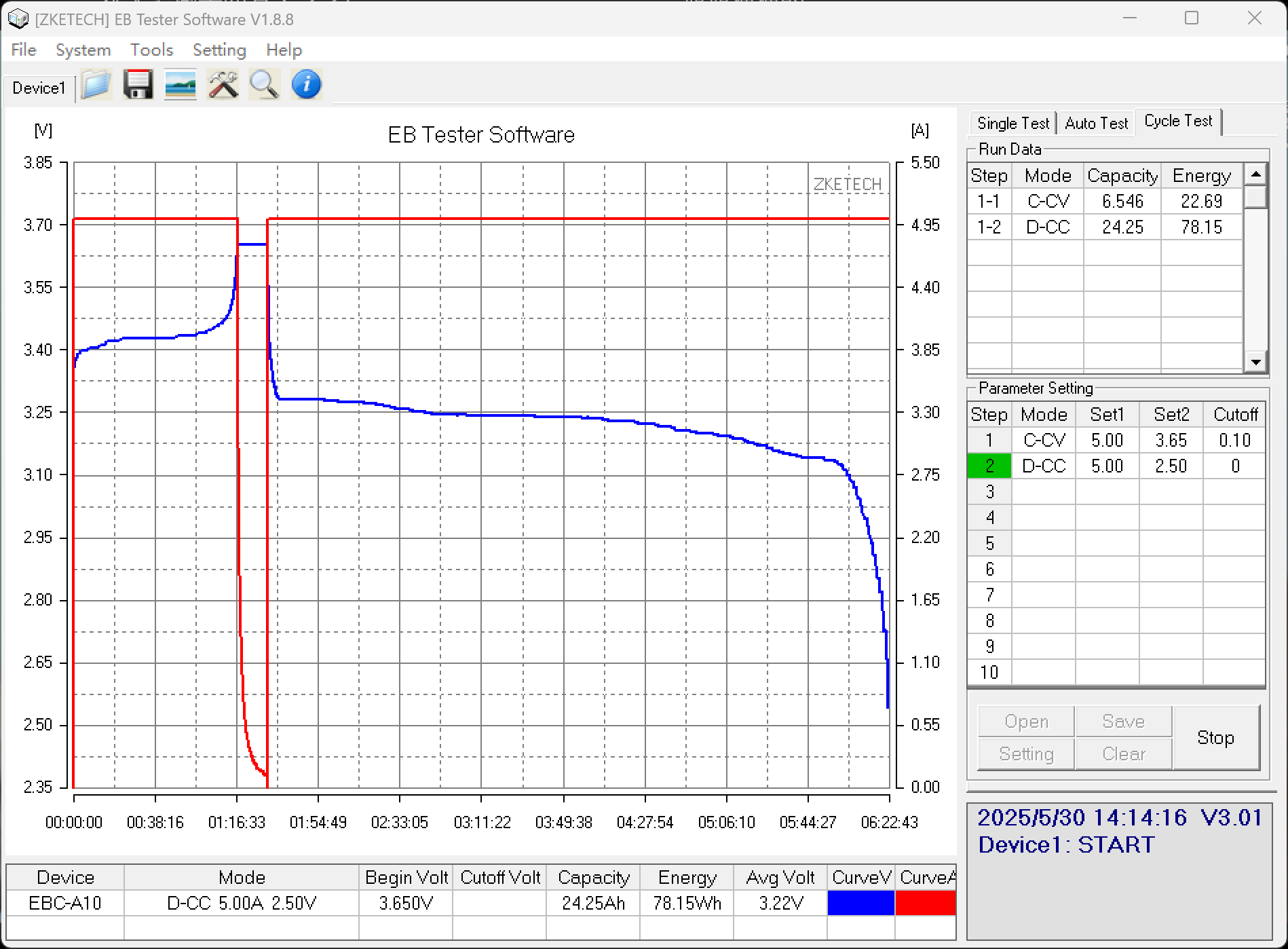The image size is (1288, 949).
Task: Click the Capacity column header in Run Data
Action: tap(1122, 176)
